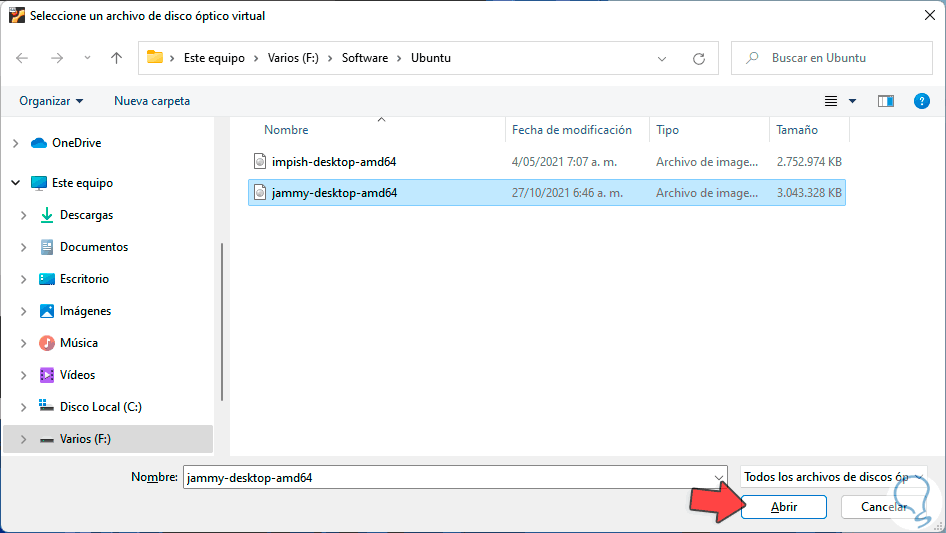Viewport: 946px width, 533px height.
Task: Expand the Vídeos tree node
Action: click(x=24, y=375)
